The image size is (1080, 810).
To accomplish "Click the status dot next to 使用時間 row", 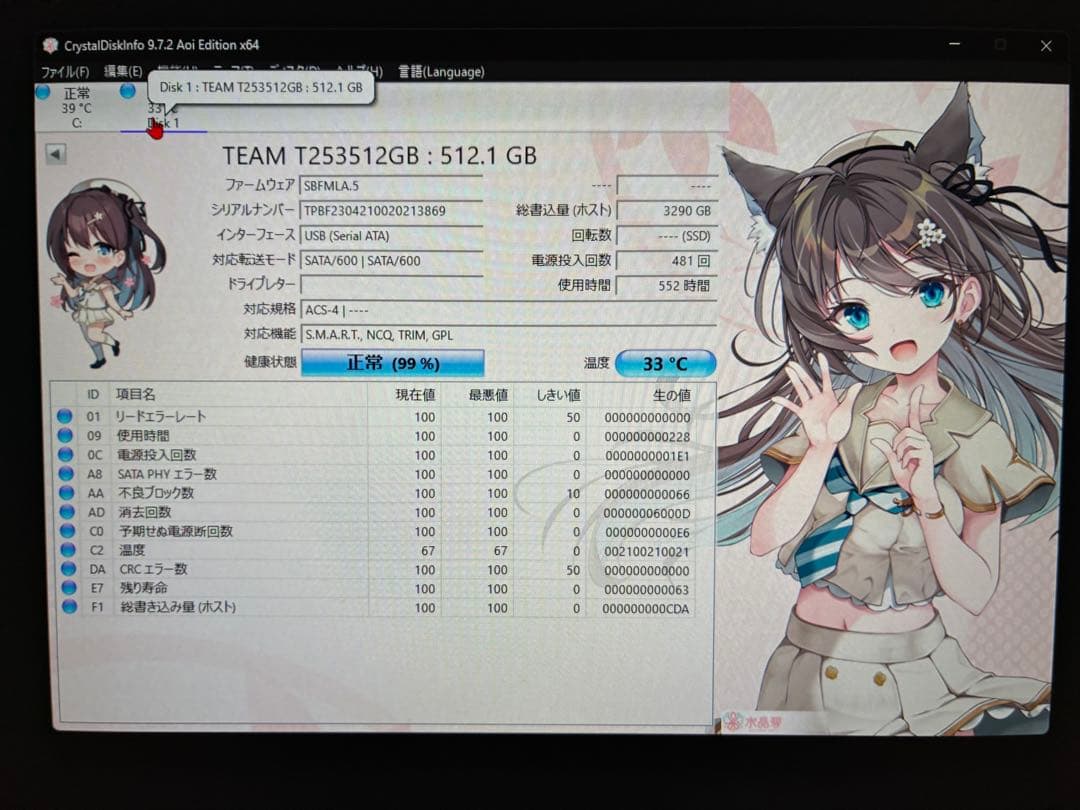I will click(x=64, y=436).
